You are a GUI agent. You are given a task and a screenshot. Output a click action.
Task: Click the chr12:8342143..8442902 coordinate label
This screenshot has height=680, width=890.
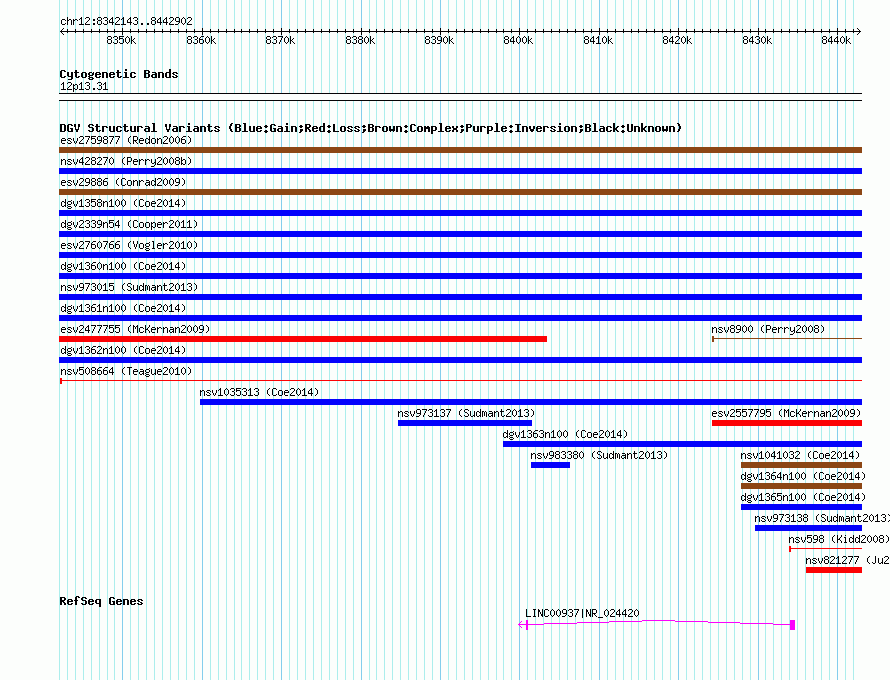(x=126, y=21)
